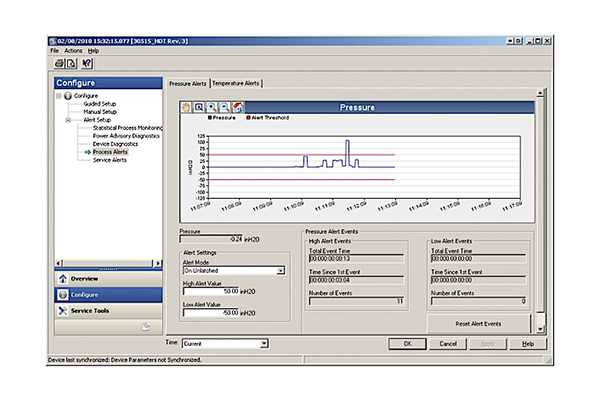Select the zoom area chart tool
Image resolution: width=600 pixels, height=400 pixels.
tap(199, 107)
